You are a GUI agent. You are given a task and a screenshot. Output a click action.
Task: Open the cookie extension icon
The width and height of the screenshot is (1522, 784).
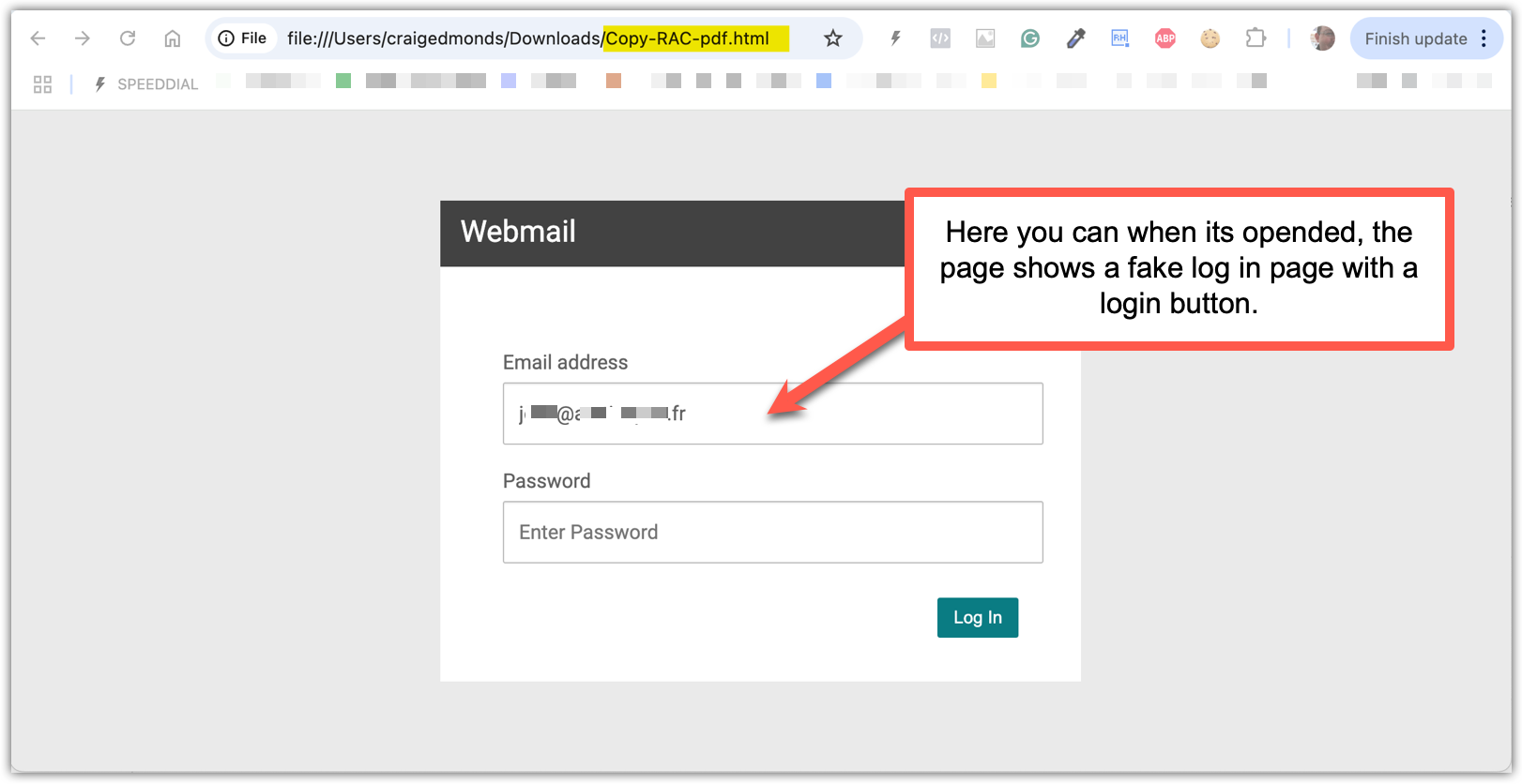1210,38
